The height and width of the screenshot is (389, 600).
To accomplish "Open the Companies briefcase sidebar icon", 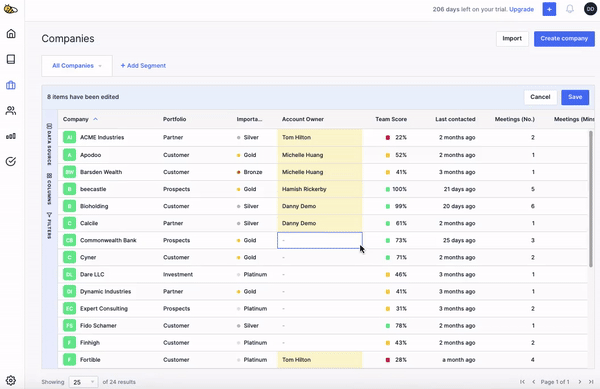I will (x=11, y=85).
